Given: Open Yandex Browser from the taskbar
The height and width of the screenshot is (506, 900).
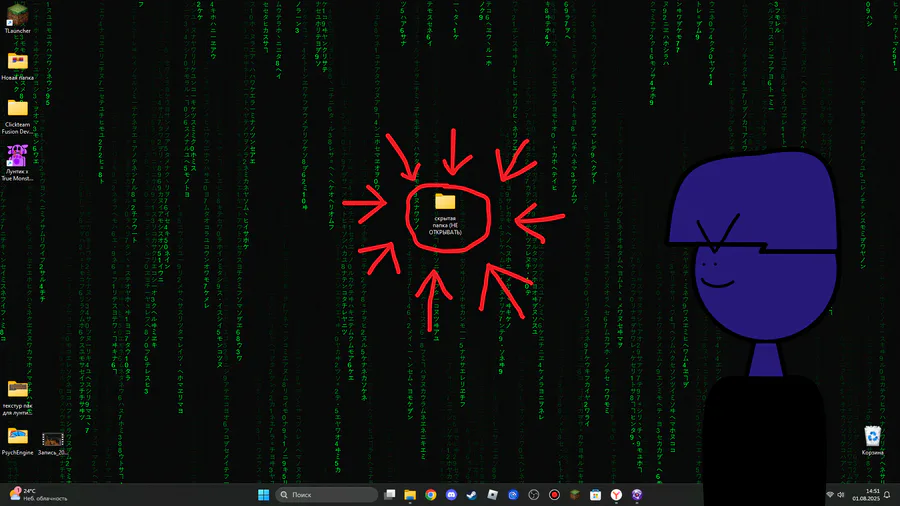Looking at the screenshot, I should (x=616, y=495).
